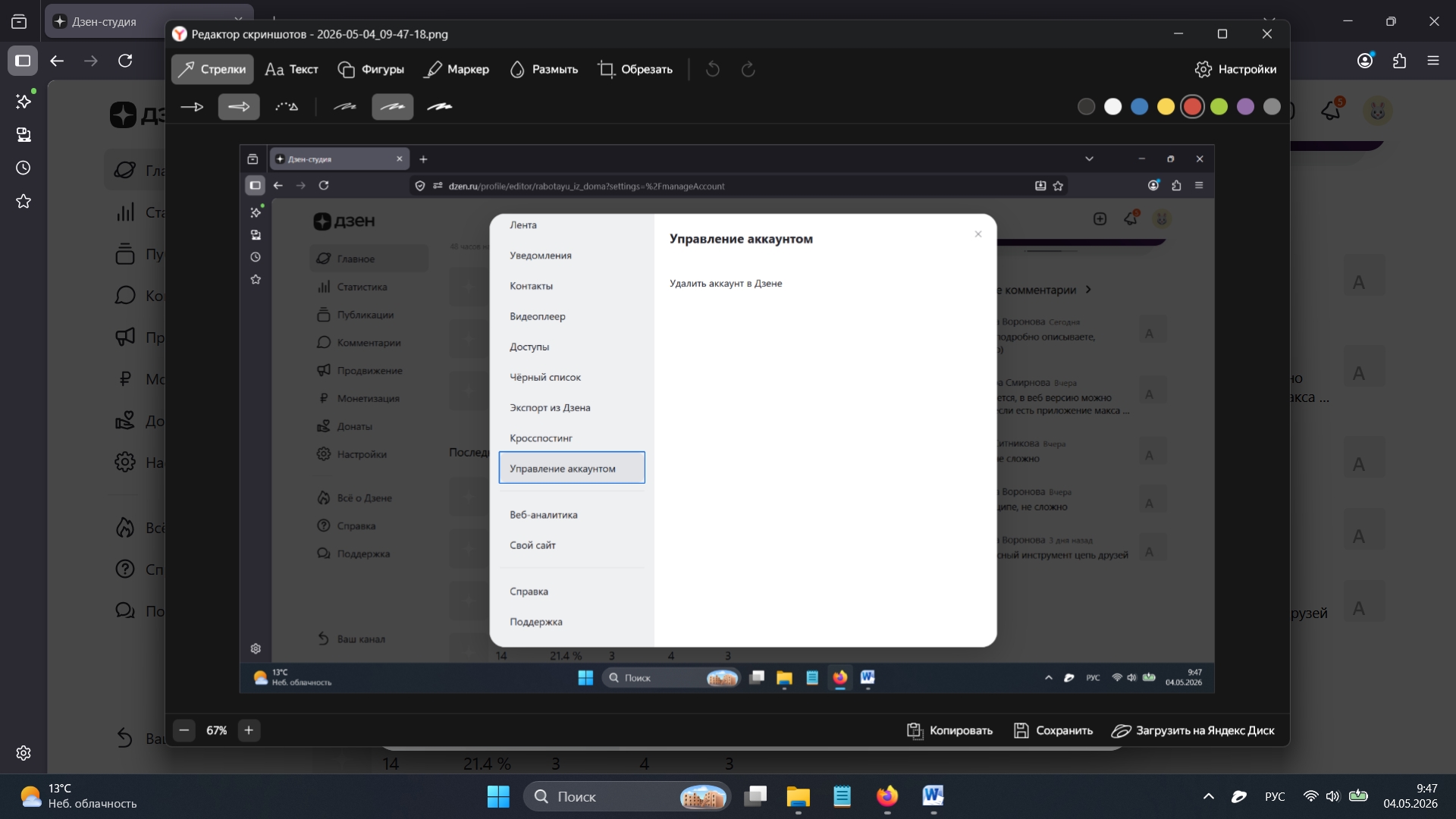Toggle the browser sidebar button
This screenshot has height=819, width=1456.
23,61
